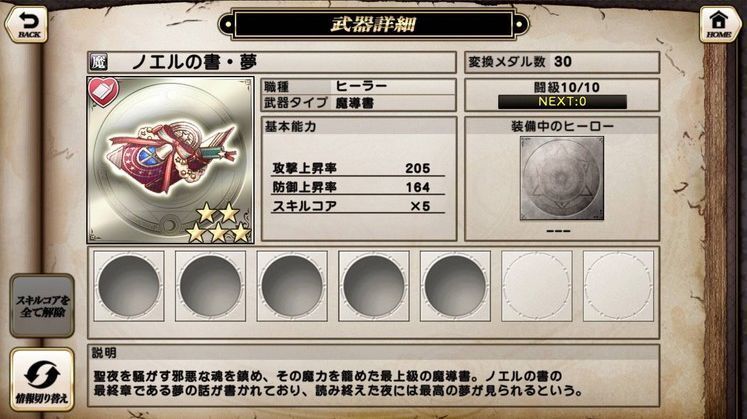This screenshot has height=419, width=747.
Task: Open the second skill core slot
Action: tap(210, 286)
